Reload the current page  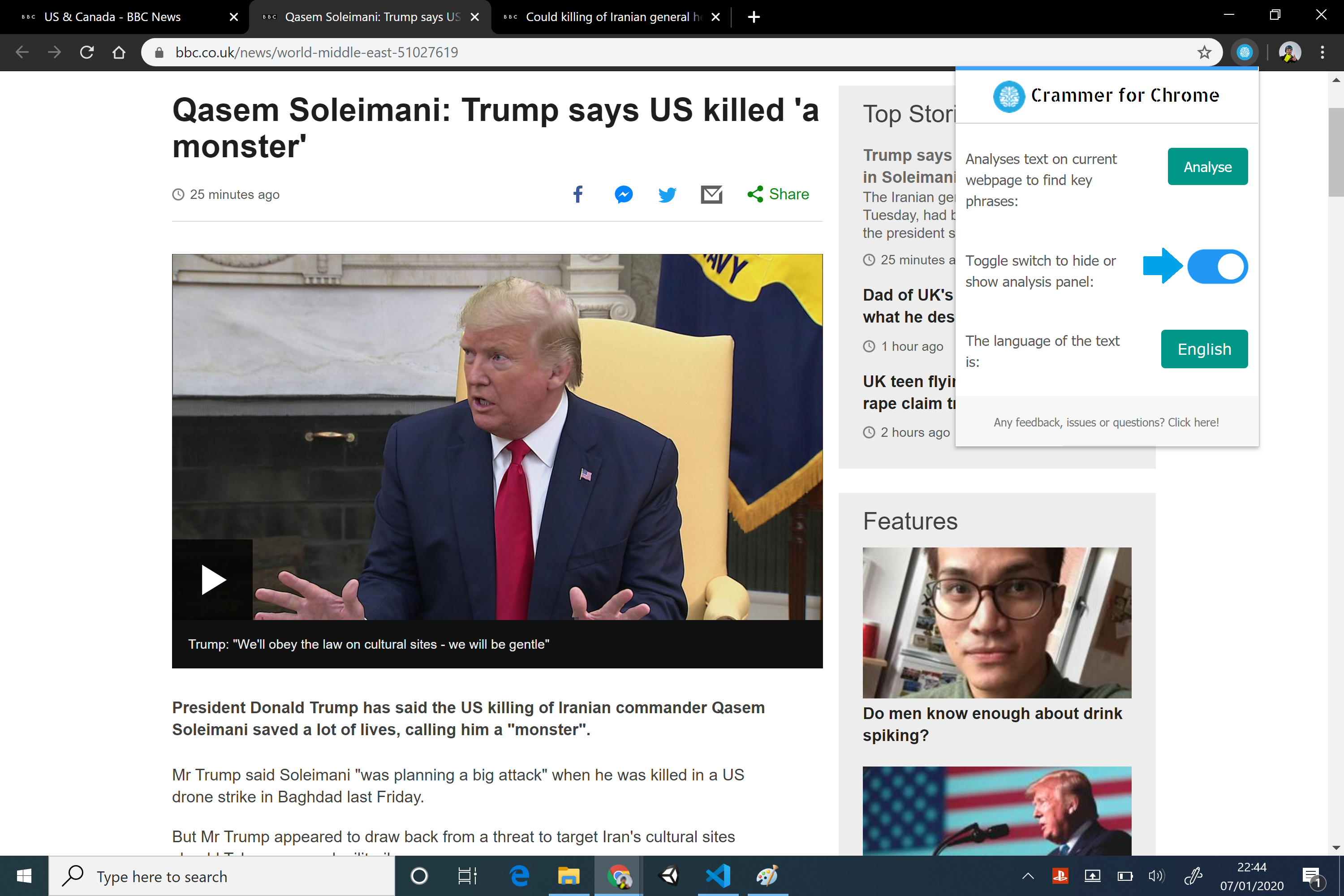click(87, 52)
